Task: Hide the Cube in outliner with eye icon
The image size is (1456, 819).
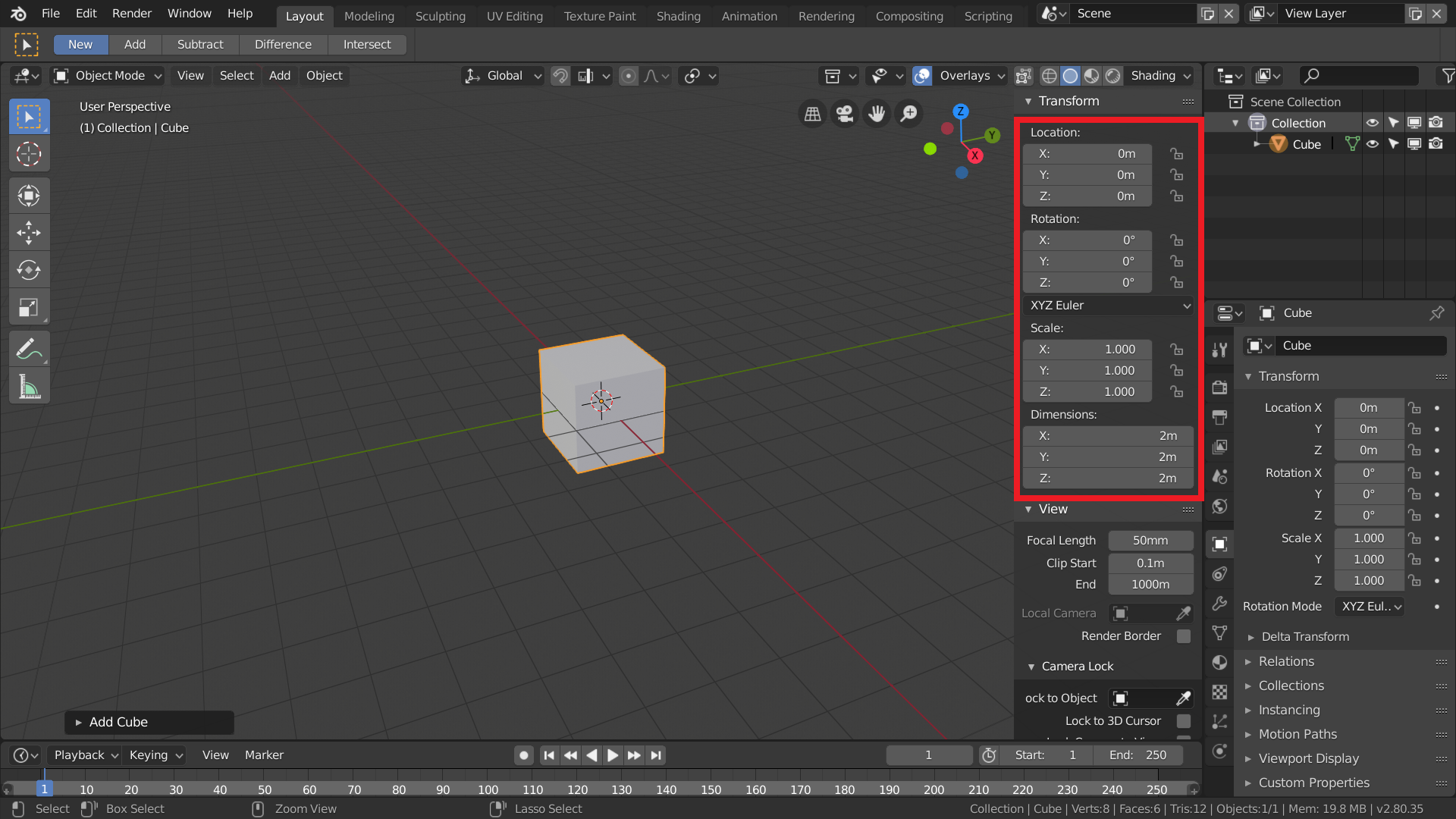Action: click(x=1373, y=144)
